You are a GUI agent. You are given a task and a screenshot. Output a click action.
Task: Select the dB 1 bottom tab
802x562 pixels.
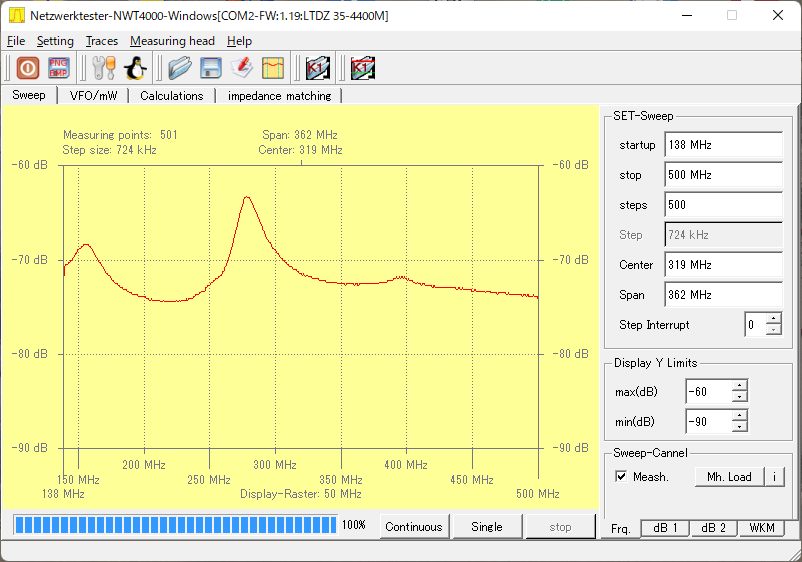pyautogui.click(x=665, y=528)
